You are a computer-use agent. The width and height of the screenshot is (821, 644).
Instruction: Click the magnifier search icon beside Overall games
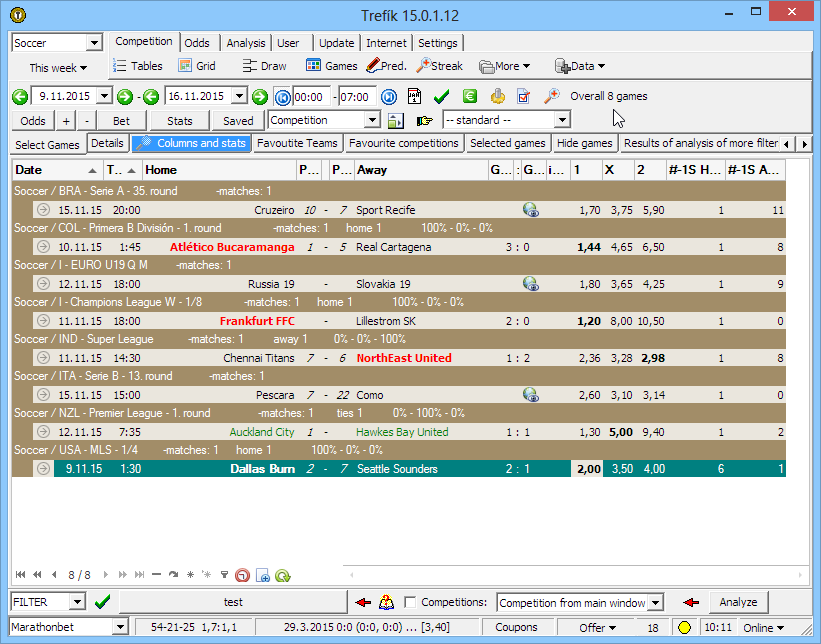coord(551,97)
